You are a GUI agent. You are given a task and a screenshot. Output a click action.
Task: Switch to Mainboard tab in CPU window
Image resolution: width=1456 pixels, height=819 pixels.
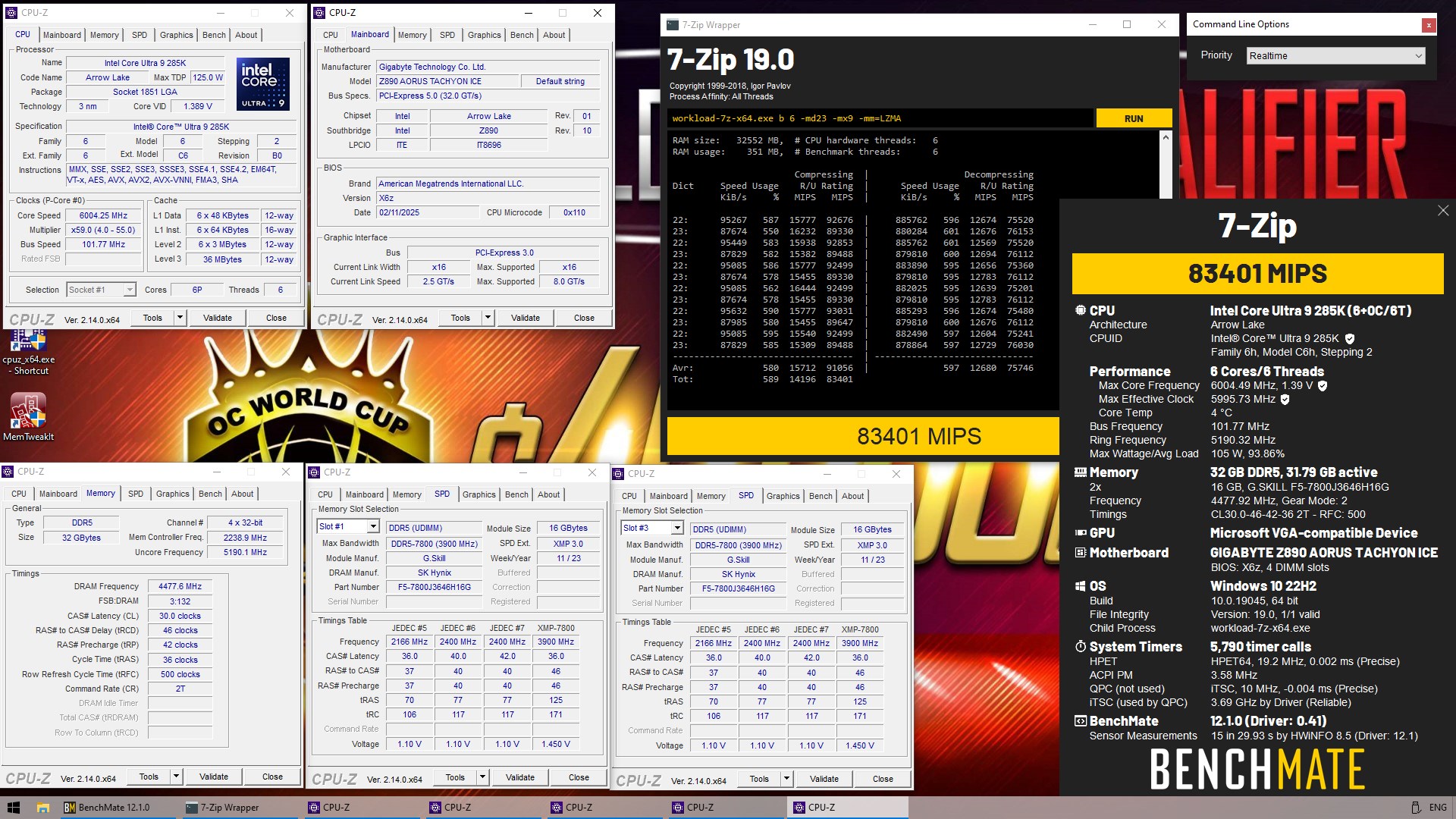(62, 35)
